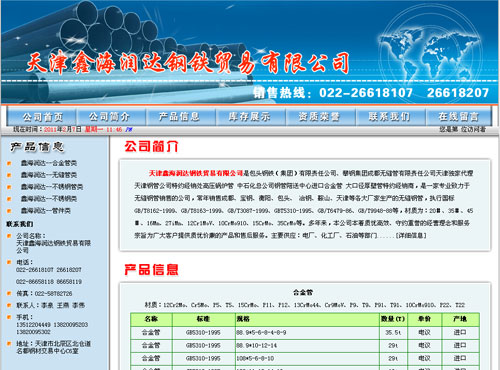Viewport: 500px width, 370px height.
Task: Click the orange bullet next to 管件类
Action: pos(9,211)
